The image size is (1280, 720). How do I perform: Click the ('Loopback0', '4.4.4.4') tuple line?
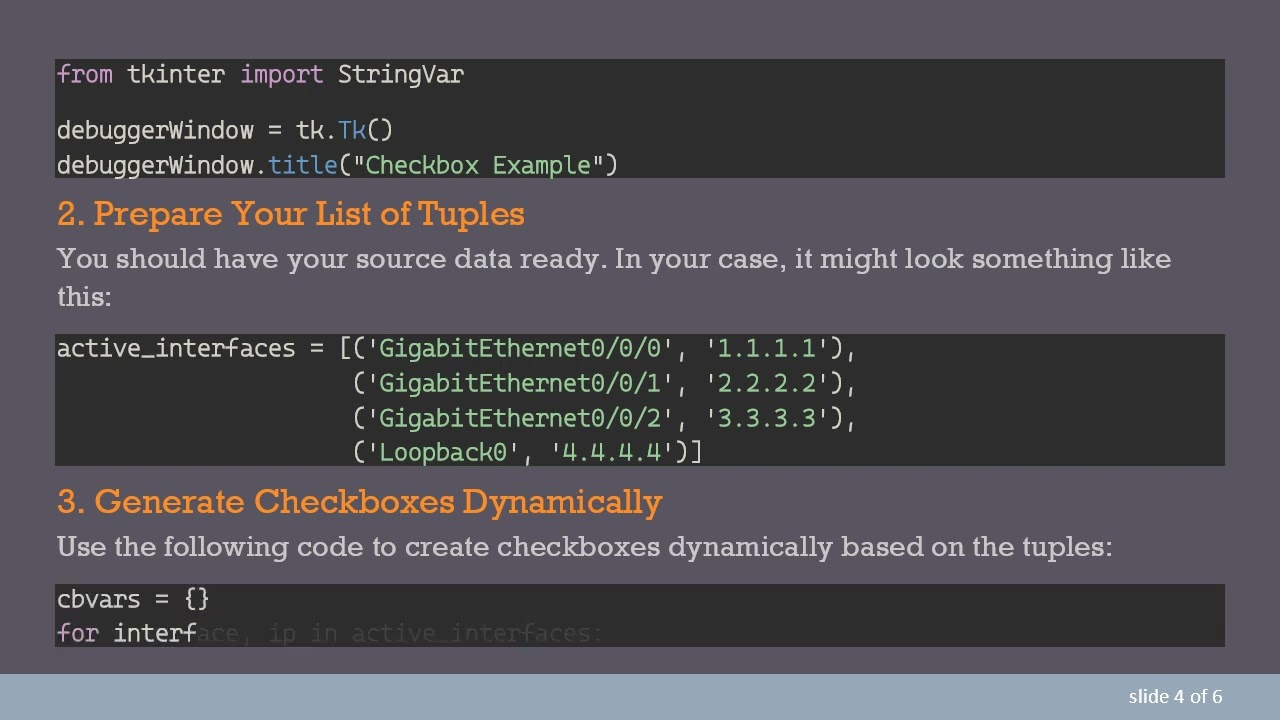click(x=527, y=452)
